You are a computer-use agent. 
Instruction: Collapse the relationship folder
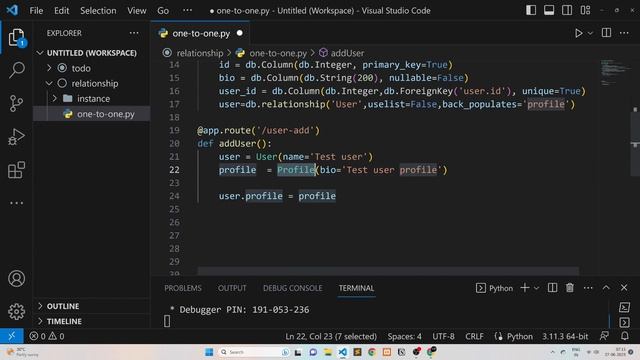tap(95, 83)
